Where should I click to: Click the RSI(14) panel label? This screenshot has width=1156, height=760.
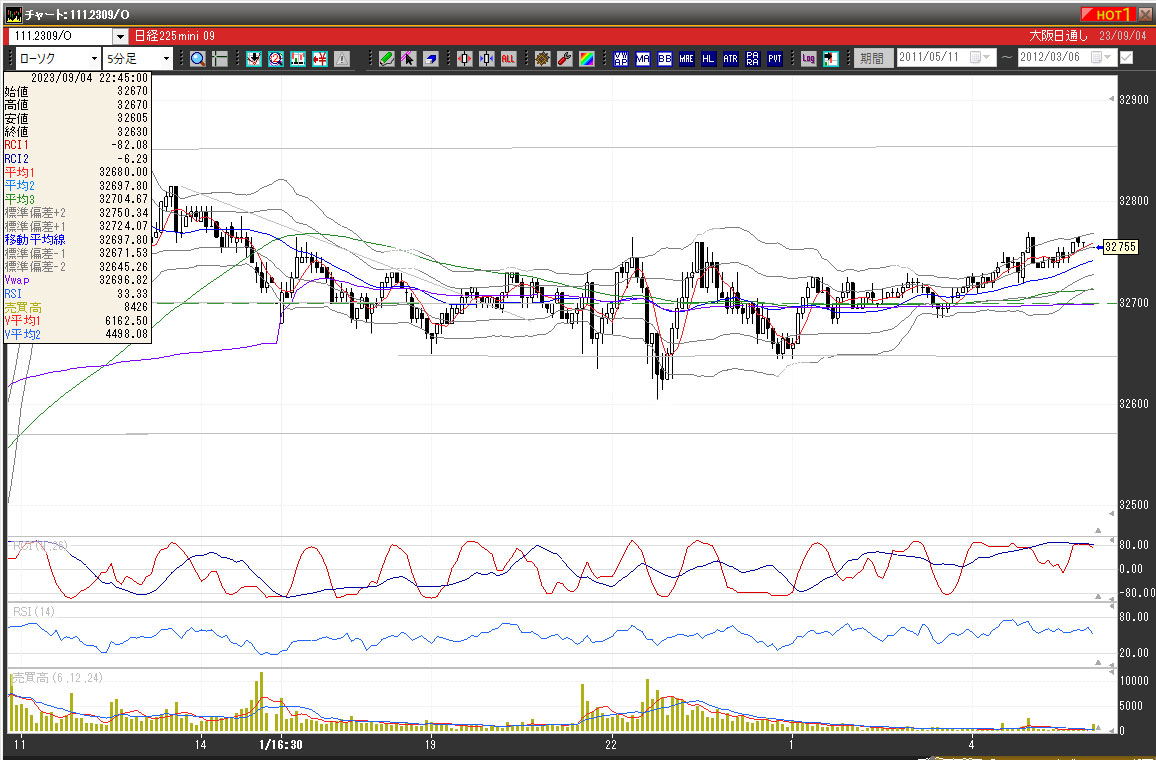point(34,612)
